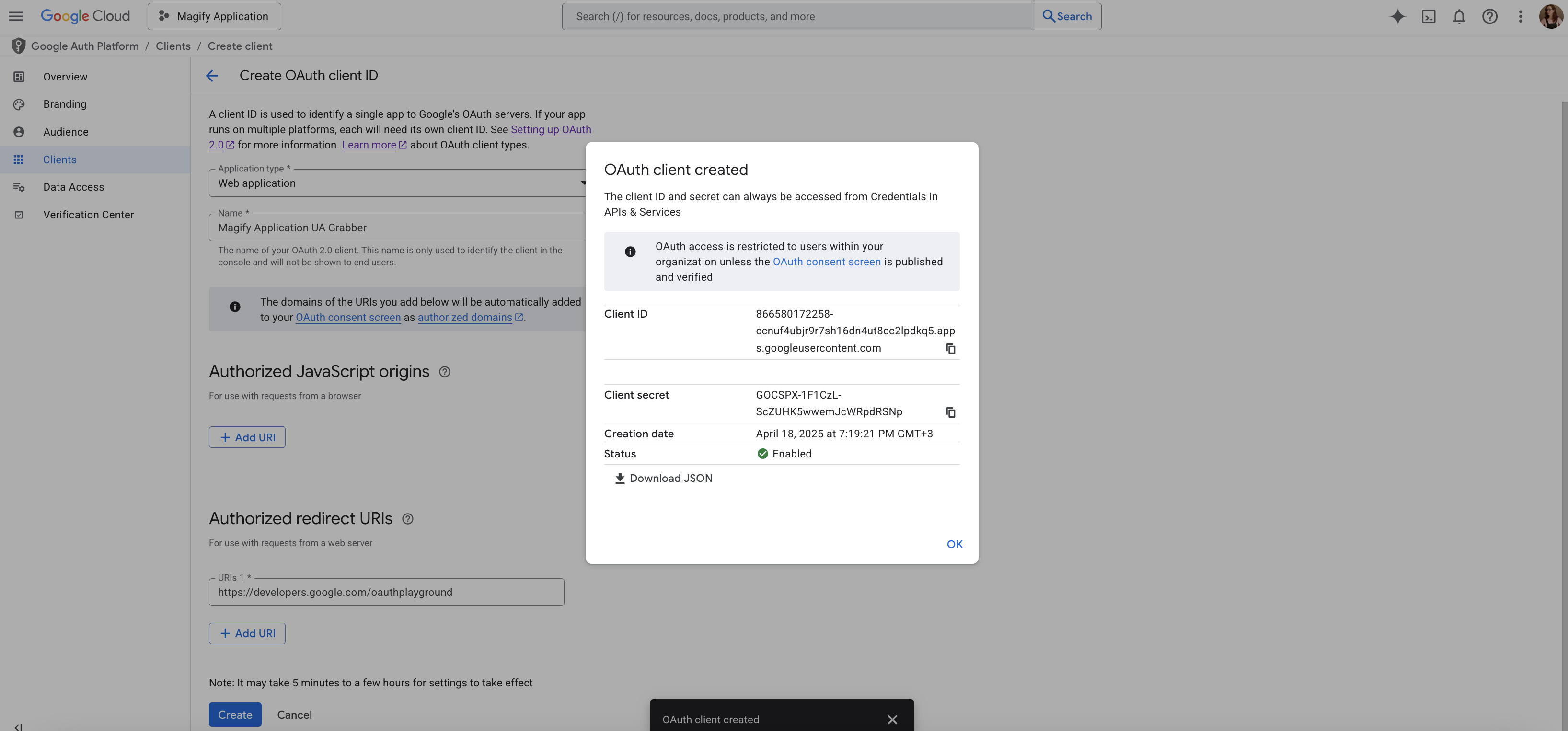Switch to Data Access section
This screenshot has height=731, width=1568.
tap(74, 187)
